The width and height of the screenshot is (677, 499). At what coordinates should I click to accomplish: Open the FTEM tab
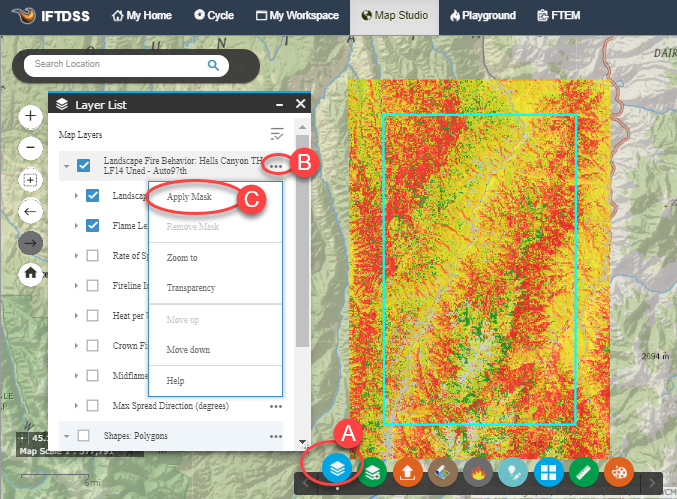(558, 16)
